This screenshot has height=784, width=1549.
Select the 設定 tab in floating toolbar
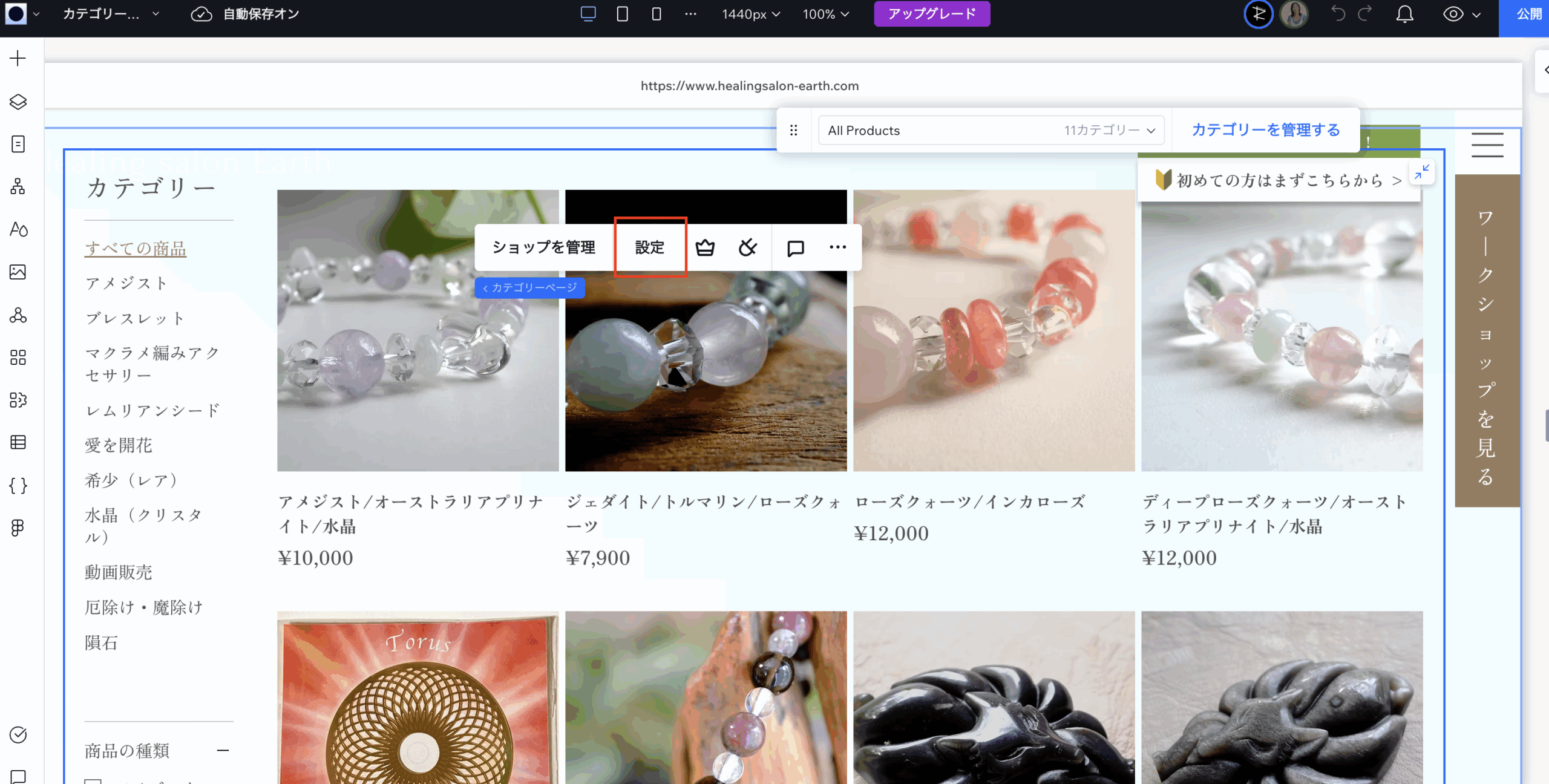[650, 247]
